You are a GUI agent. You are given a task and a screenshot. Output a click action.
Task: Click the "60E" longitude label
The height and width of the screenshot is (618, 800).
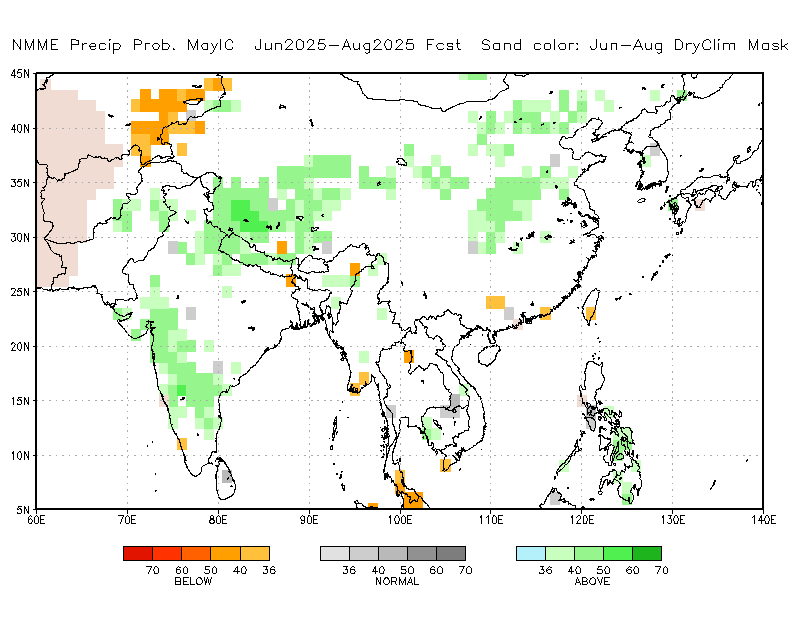(x=37, y=520)
